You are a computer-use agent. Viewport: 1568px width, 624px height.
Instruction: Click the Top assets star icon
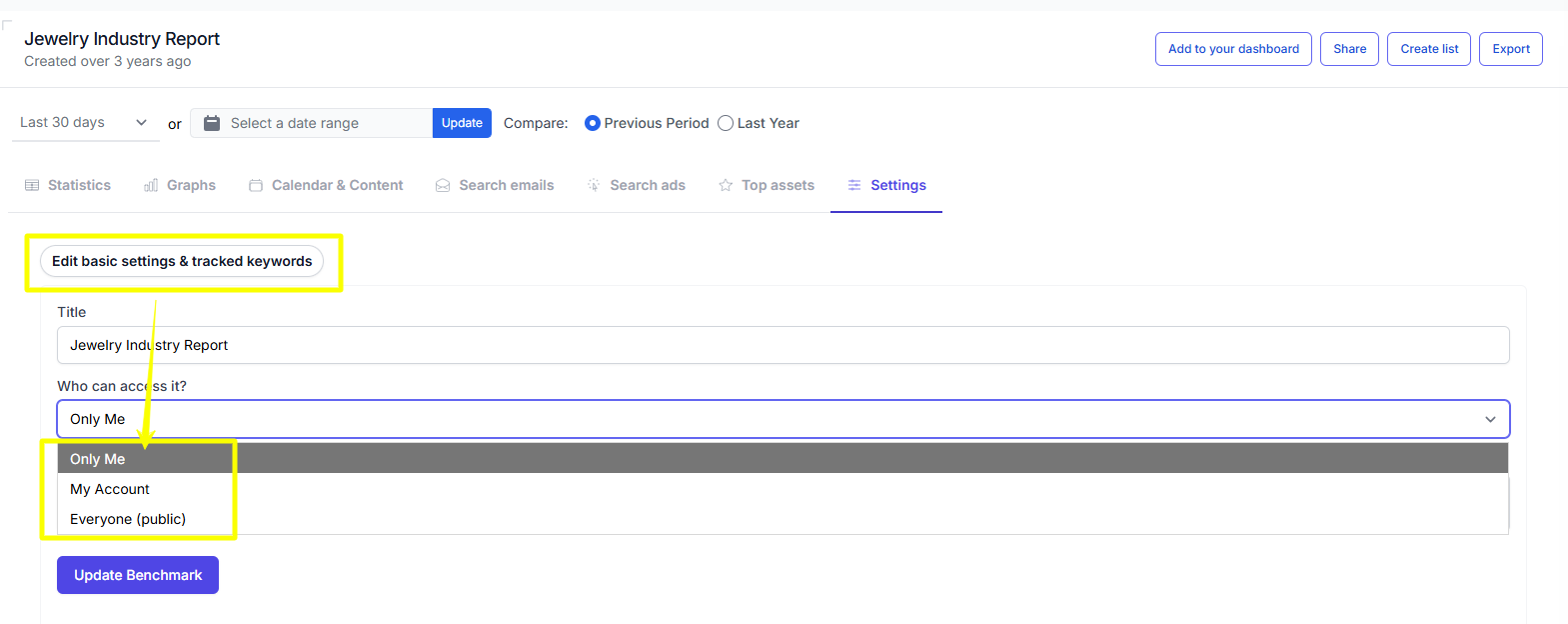coord(726,185)
